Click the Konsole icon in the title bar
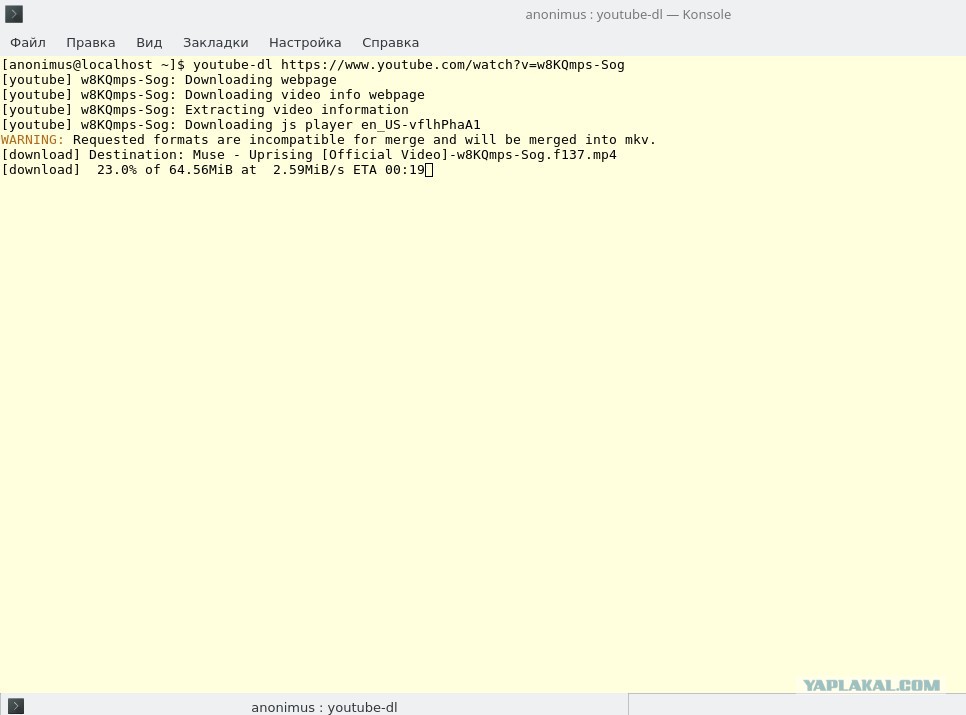Image resolution: width=966 pixels, height=715 pixels. pyautogui.click(x=14, y=14)
